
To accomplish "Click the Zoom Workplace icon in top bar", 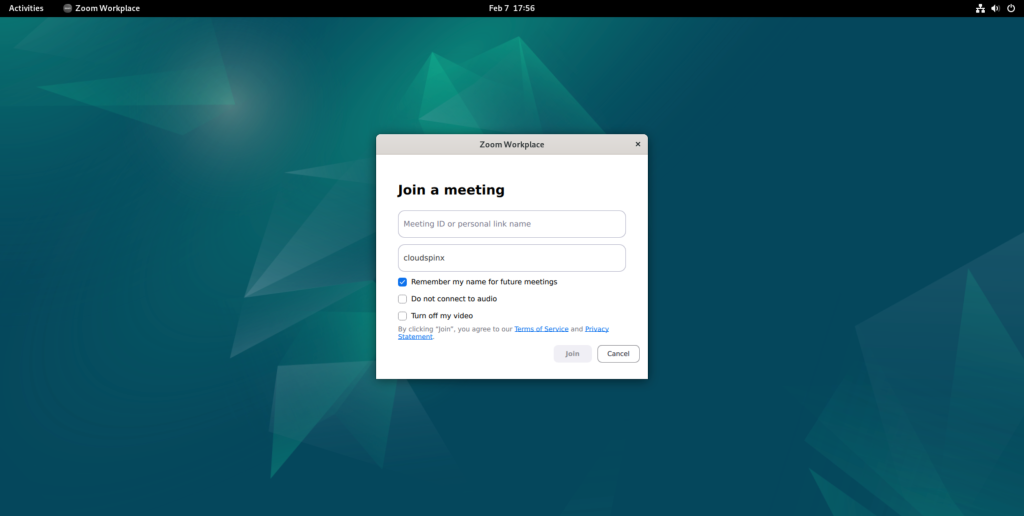I will [67, 8].
